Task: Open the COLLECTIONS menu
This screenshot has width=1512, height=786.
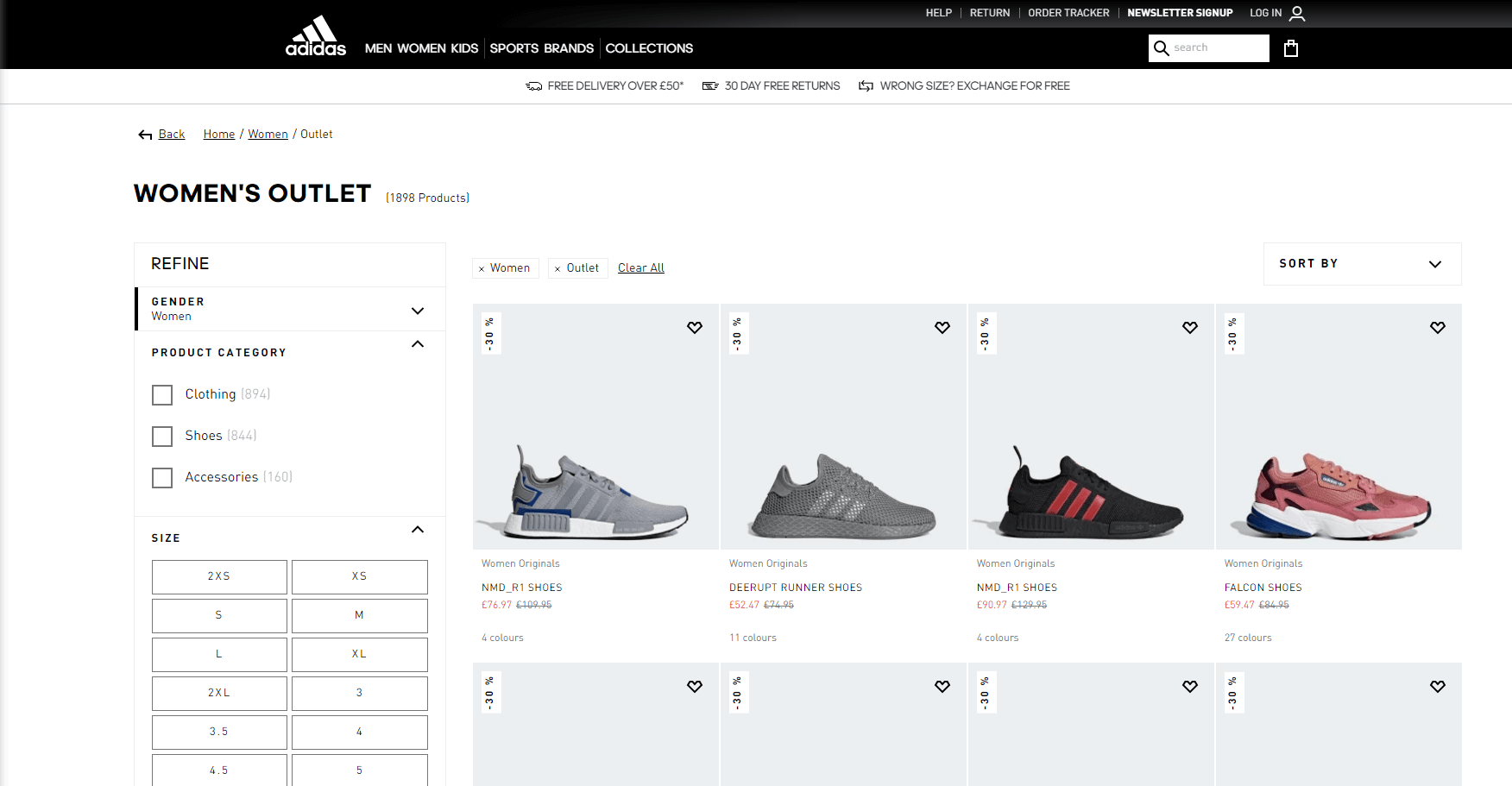Action: tap(649, 48)
